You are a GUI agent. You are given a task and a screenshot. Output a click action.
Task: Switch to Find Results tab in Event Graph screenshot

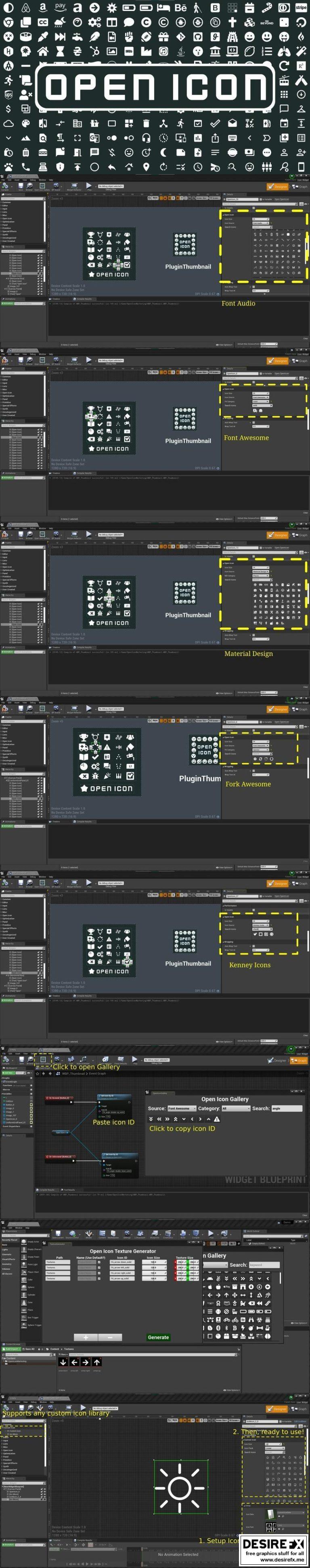pyautogui.click(x=68, y=1189)
